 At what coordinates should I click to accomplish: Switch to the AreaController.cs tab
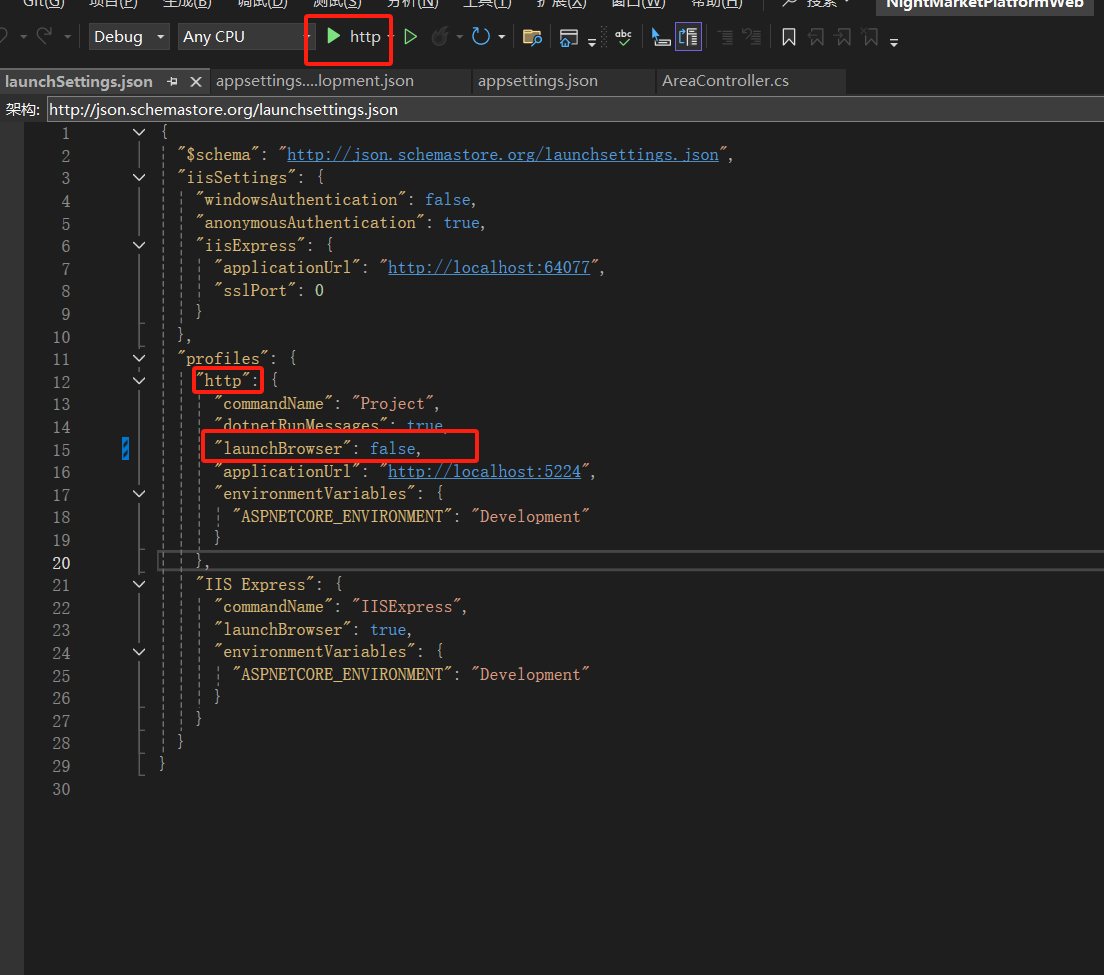(x=725, y=81)
